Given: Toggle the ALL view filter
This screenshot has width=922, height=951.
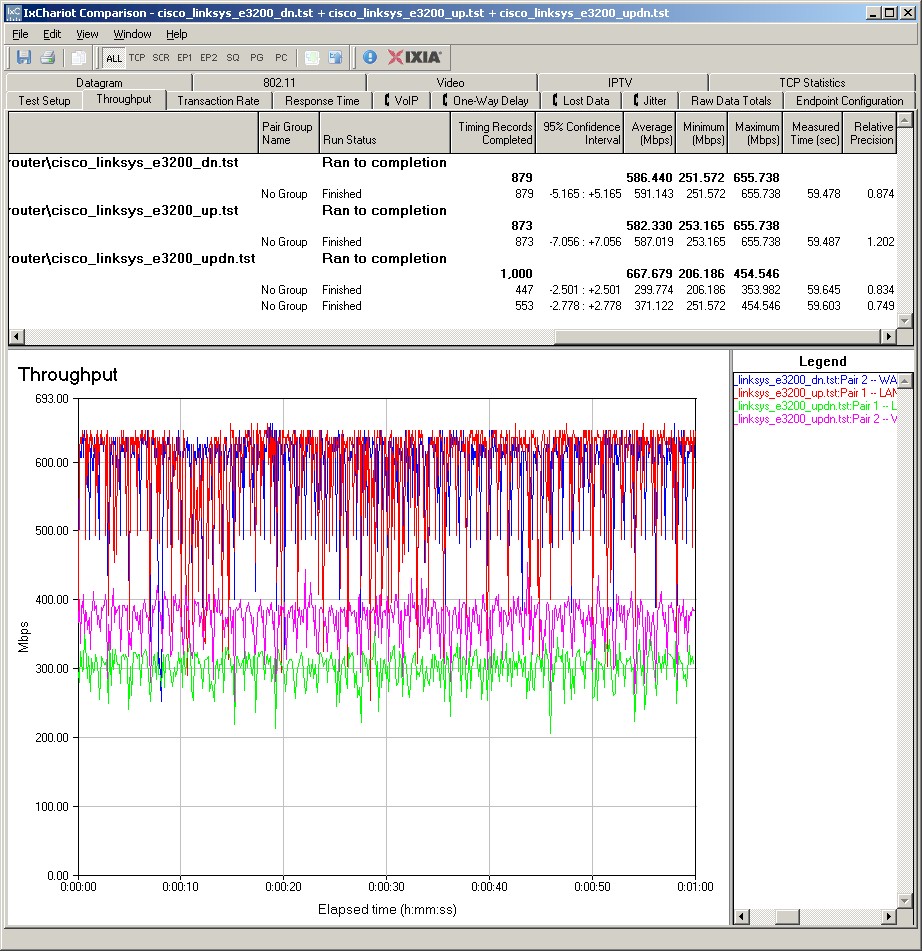Looking at the screenshot, I should [x=113, y=58].
